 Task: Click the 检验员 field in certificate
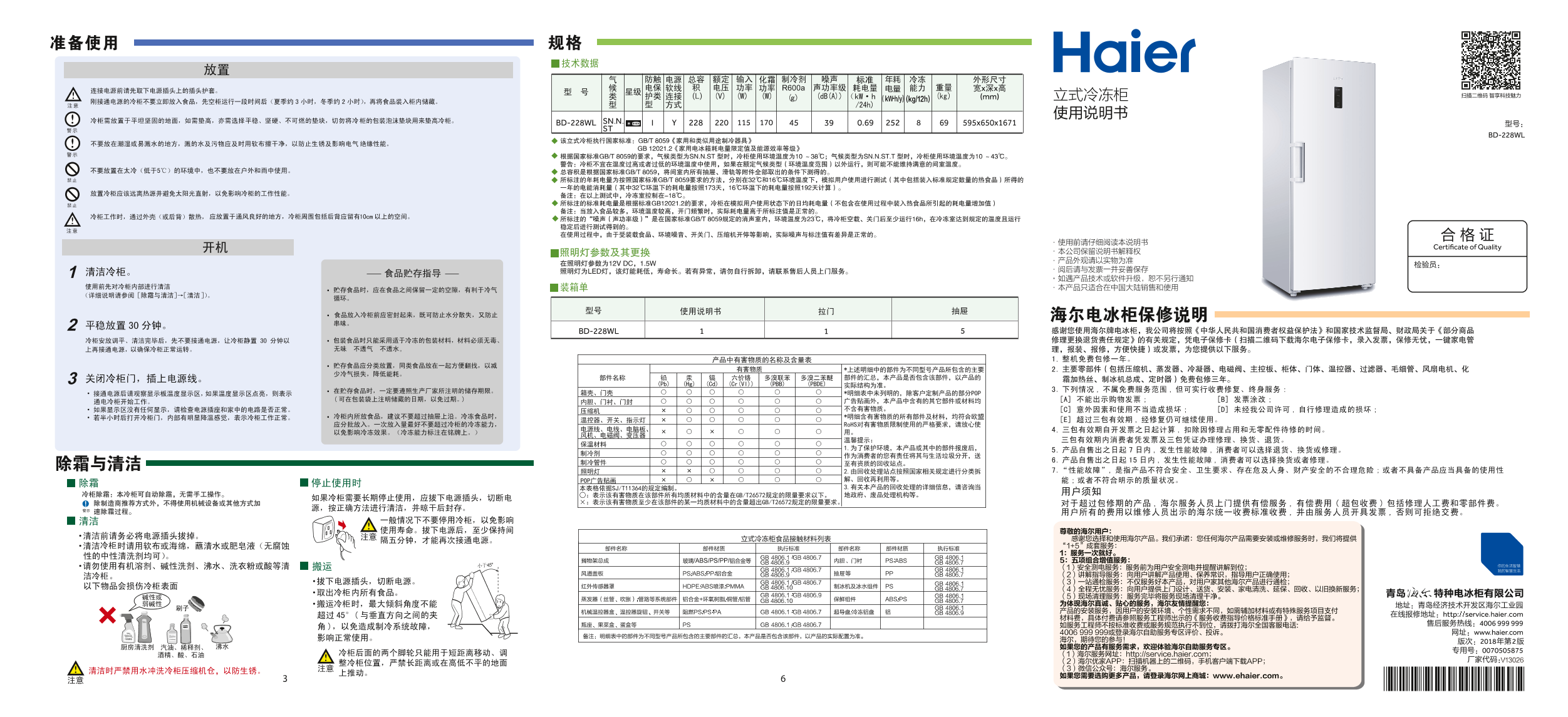click(1467, 274)
